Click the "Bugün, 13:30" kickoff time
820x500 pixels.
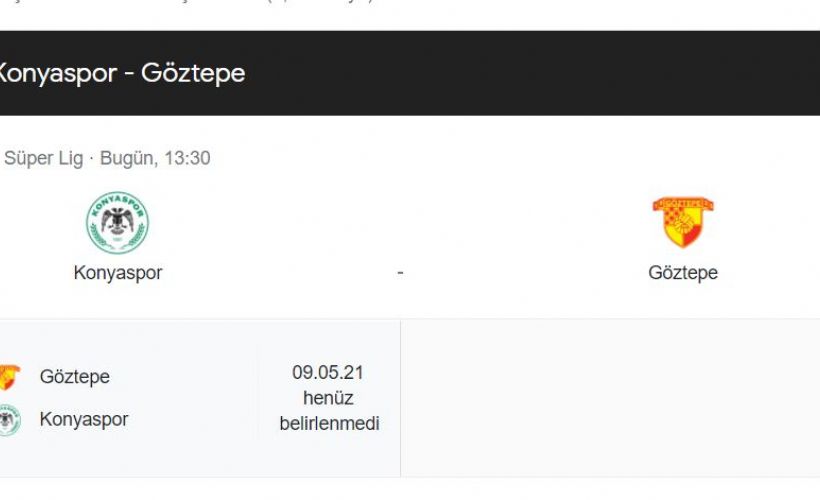tap(155, 158)
